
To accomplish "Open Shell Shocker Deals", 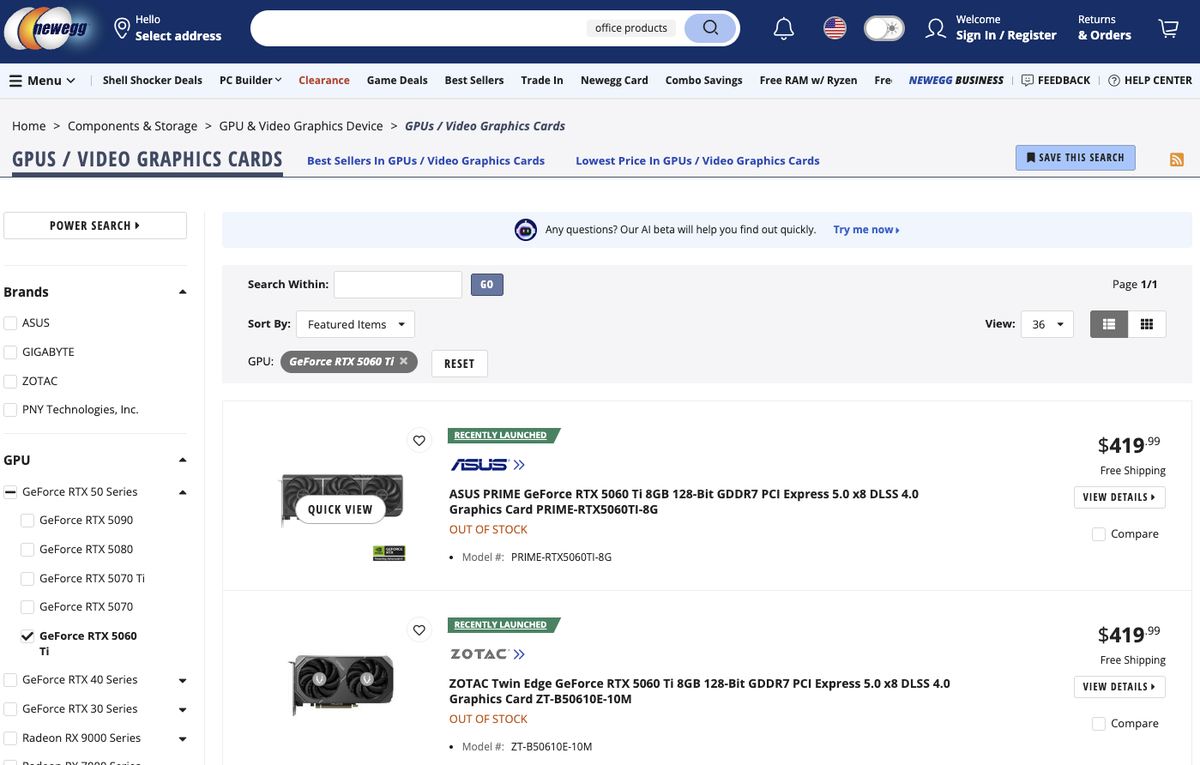I will coord(152,80).
